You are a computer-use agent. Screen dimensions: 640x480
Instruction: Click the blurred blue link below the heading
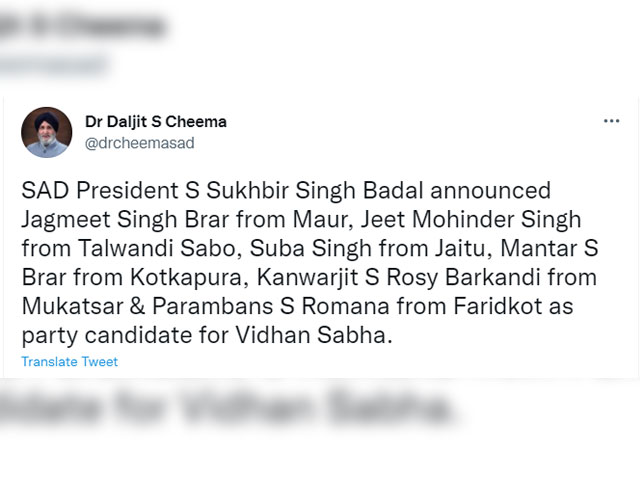55,63
